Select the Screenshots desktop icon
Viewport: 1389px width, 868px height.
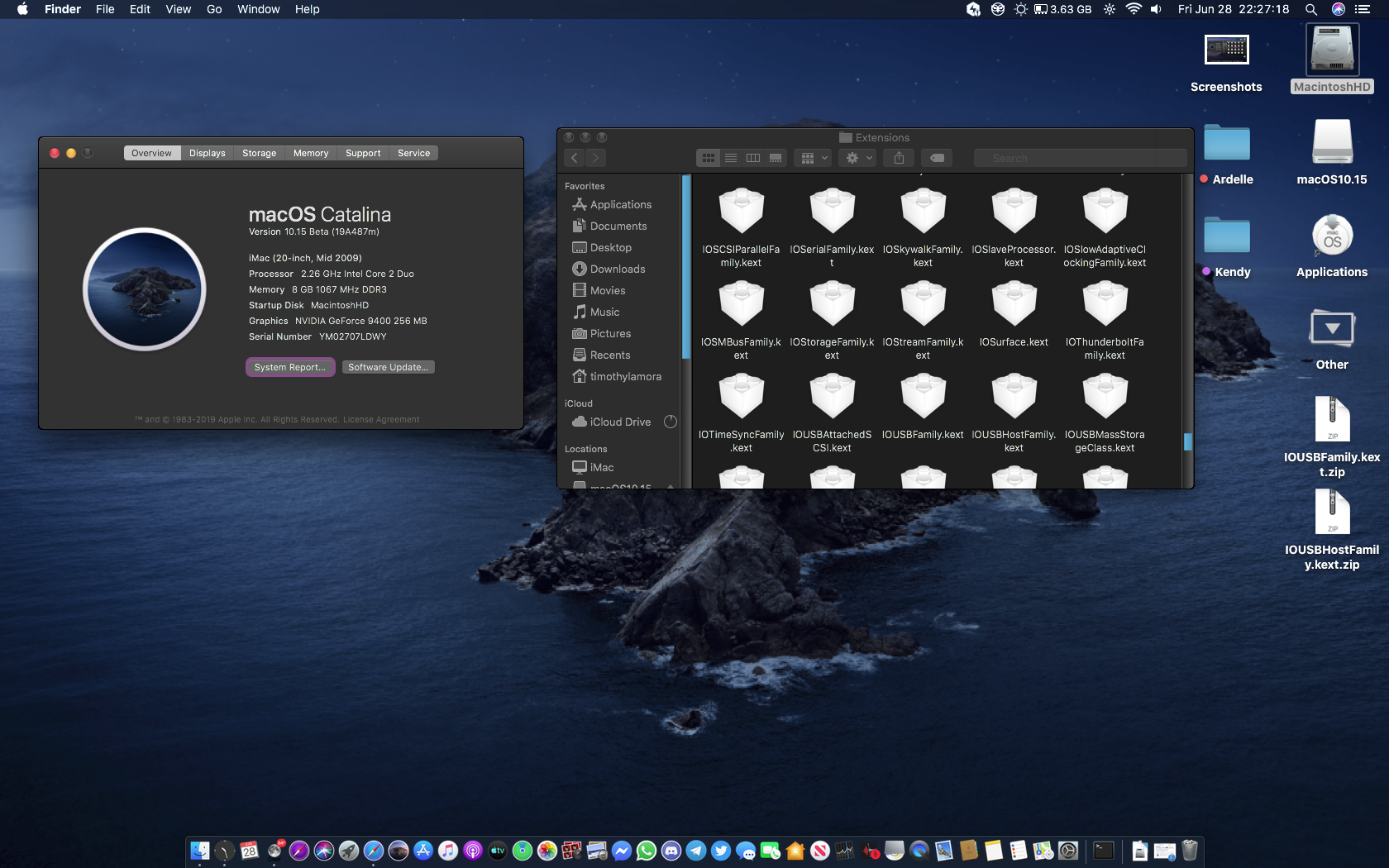tap(1226, 64)
